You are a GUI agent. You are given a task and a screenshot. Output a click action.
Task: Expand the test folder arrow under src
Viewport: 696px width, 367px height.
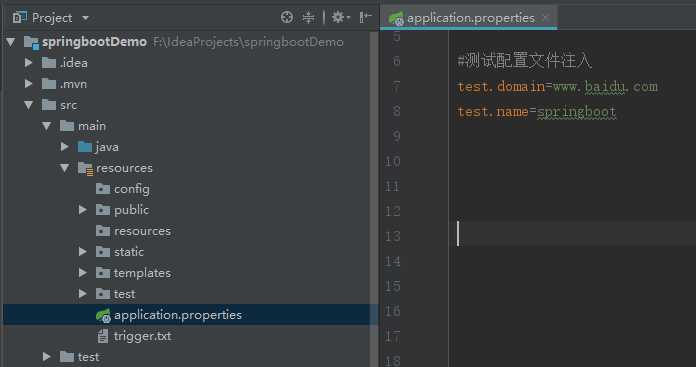[x=47, y=356]
